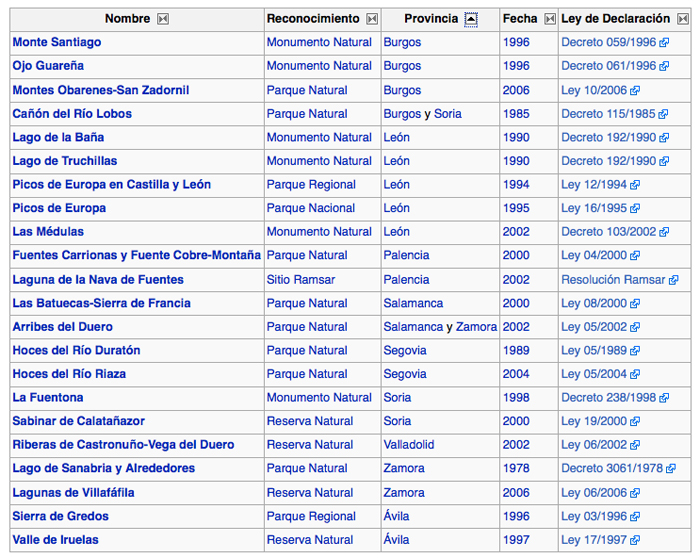Open Segovia link in Hoces del Río Riaza row
700x558 pixels.
pyautogui.click(x=405, y=374)
